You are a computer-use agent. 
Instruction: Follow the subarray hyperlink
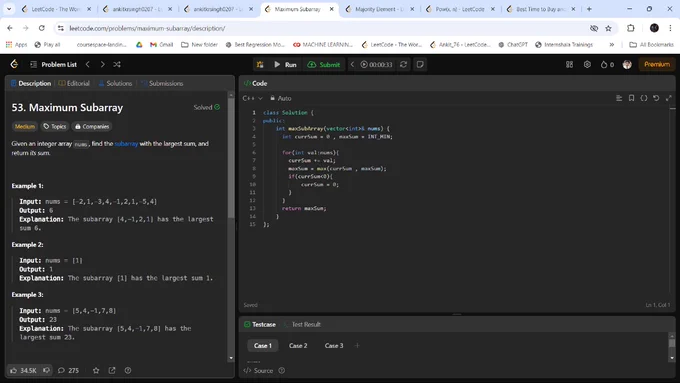(126, 144)
